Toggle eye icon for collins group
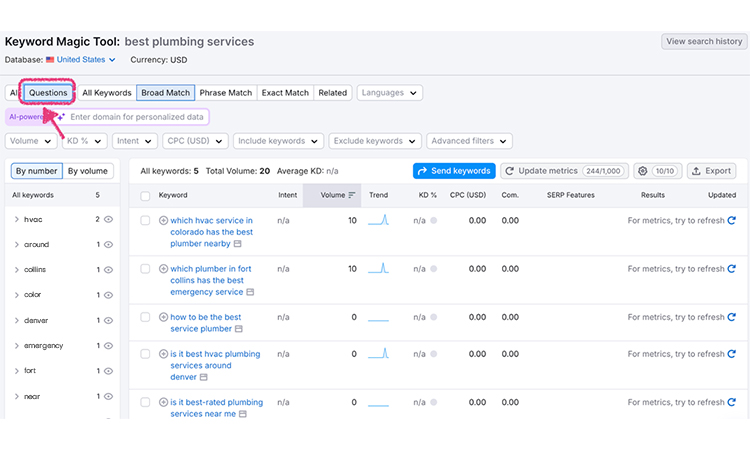 [x=109, y=270]
